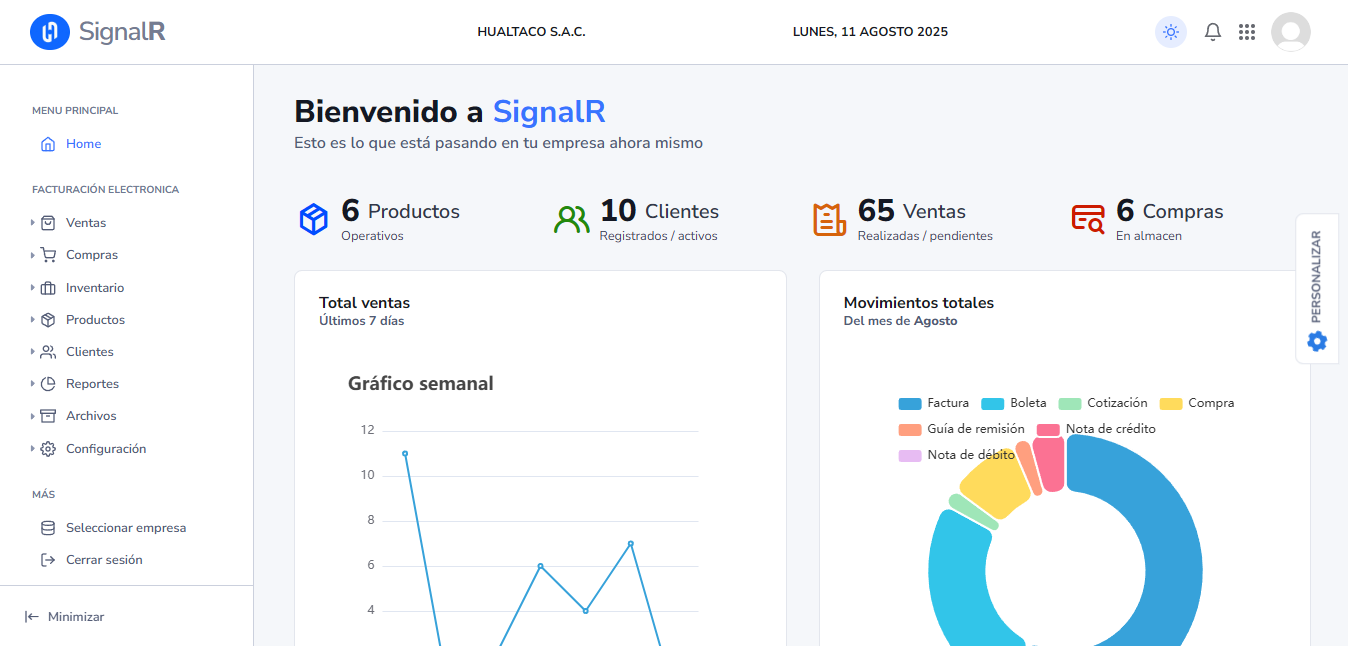Select the Seleccionar empresa link

[126, 528]
